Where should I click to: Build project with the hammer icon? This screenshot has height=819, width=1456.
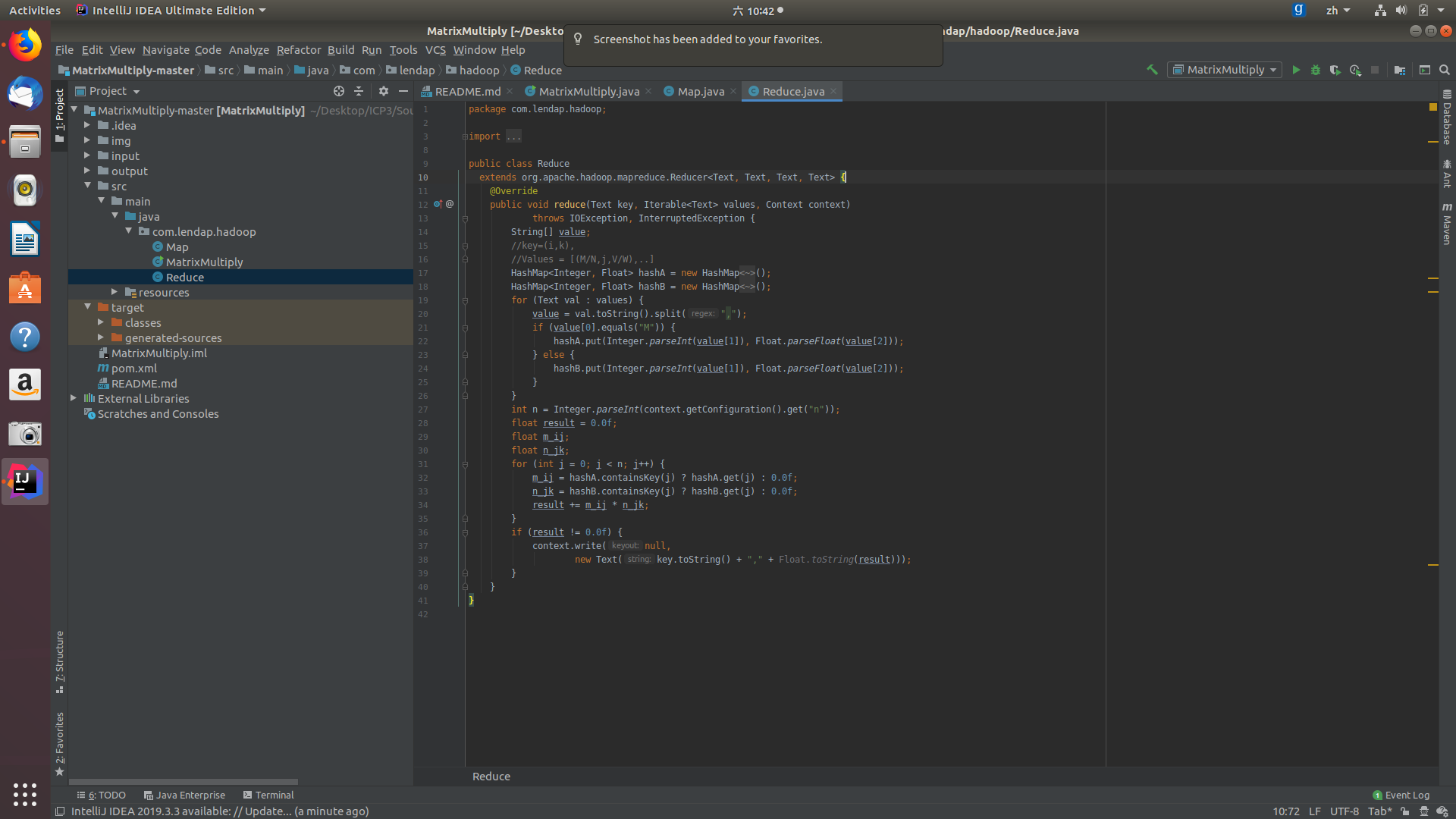(1152, 70)
